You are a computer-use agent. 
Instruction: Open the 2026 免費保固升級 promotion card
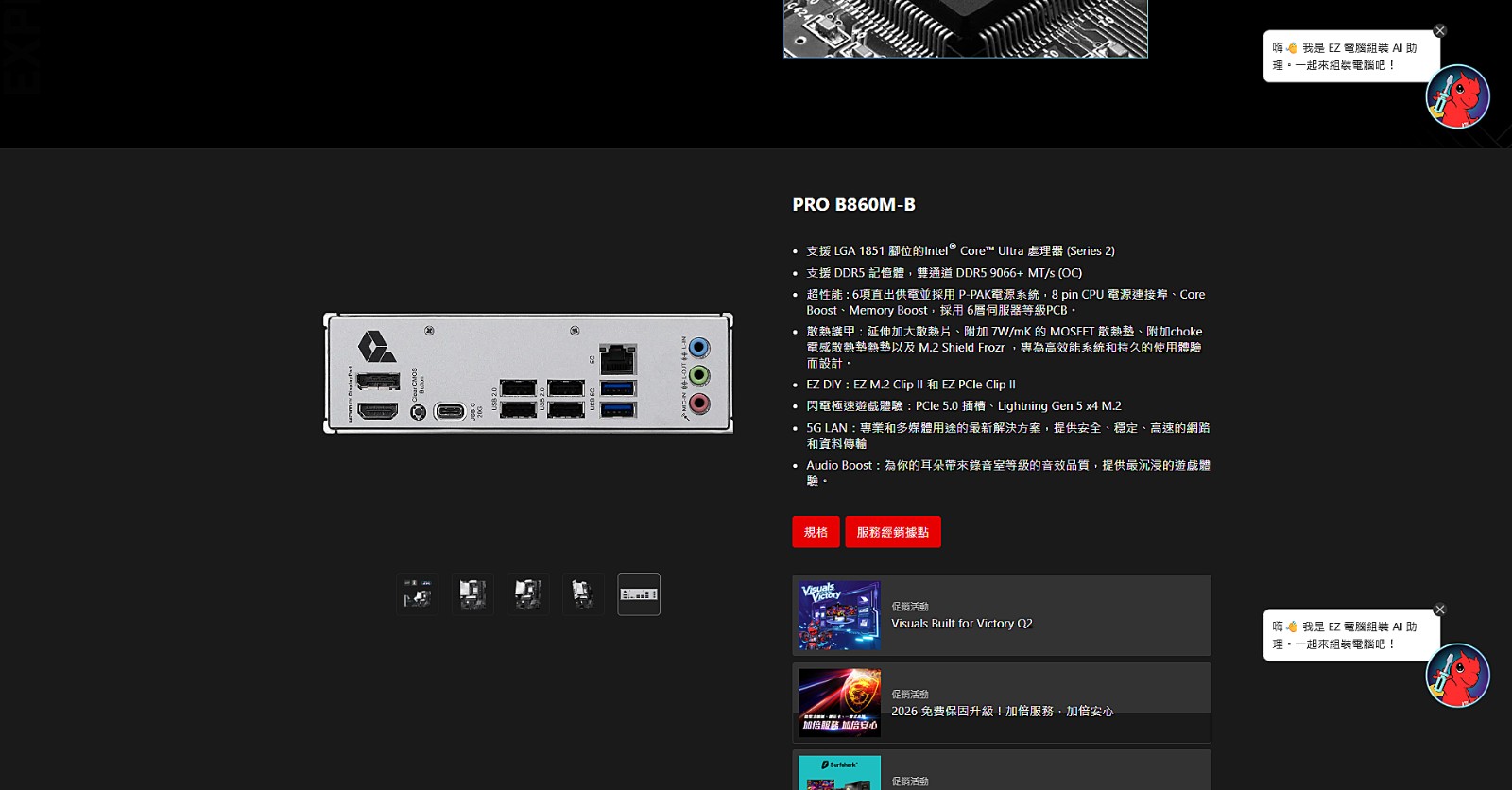pyautogui.click(x=1002, y=703)
